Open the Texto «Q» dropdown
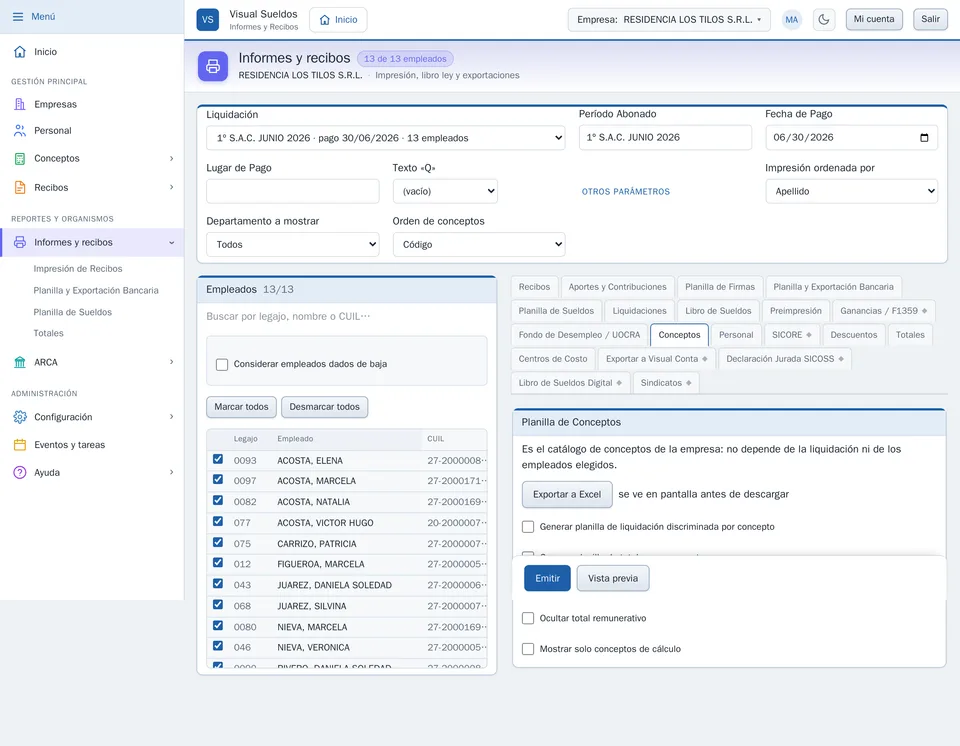This screenshot has height=746, width=960. (445, 191)
